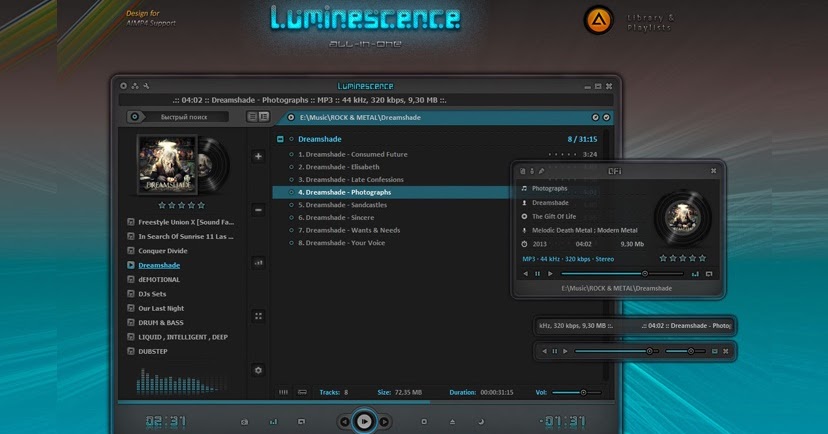Focus the quick search input field
The height and width of the screenshot is (434, 828).
(x=184, y=117)
